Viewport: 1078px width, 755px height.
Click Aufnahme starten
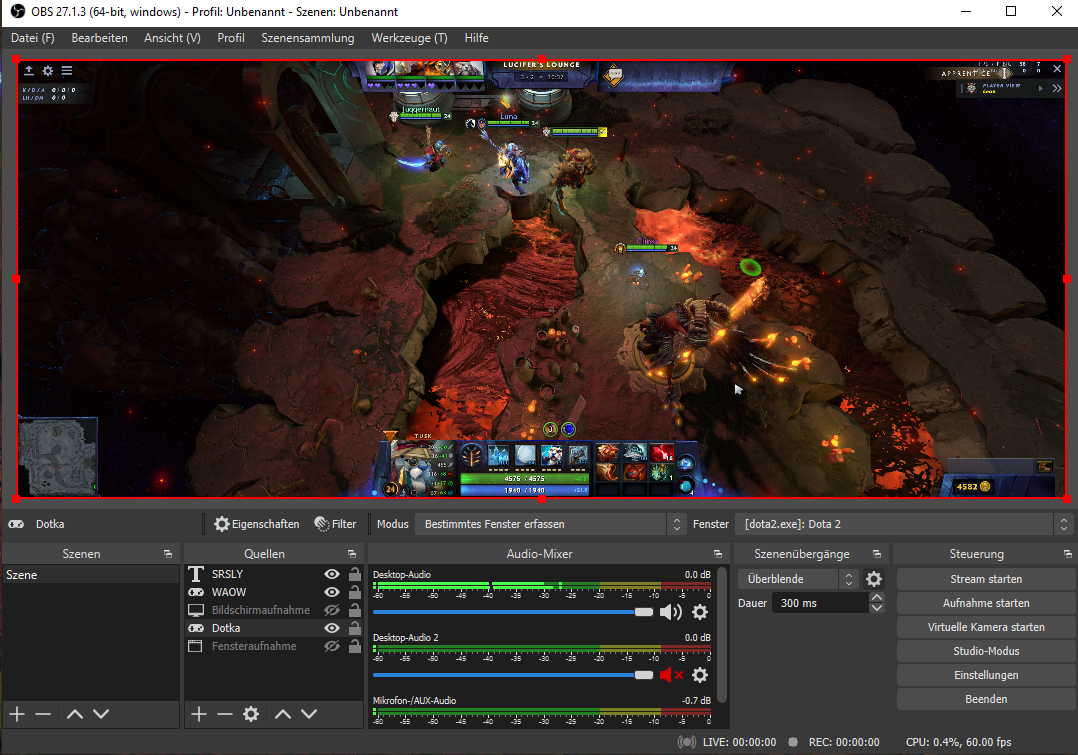986,603
